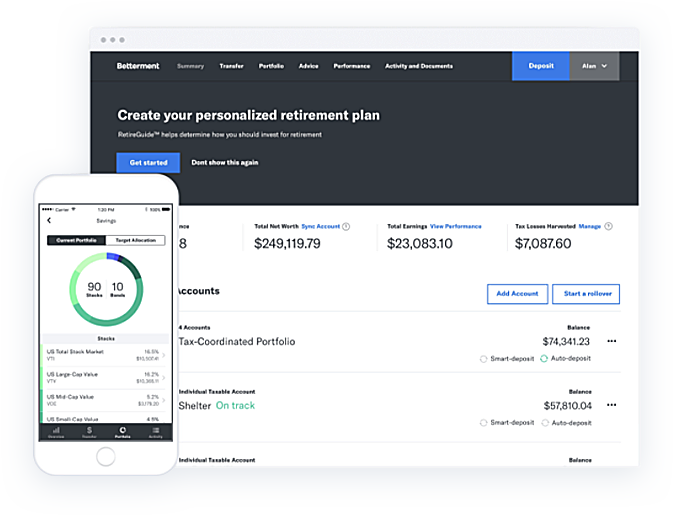
Task: Click the blue Deposit button
Action: (541, 66)
